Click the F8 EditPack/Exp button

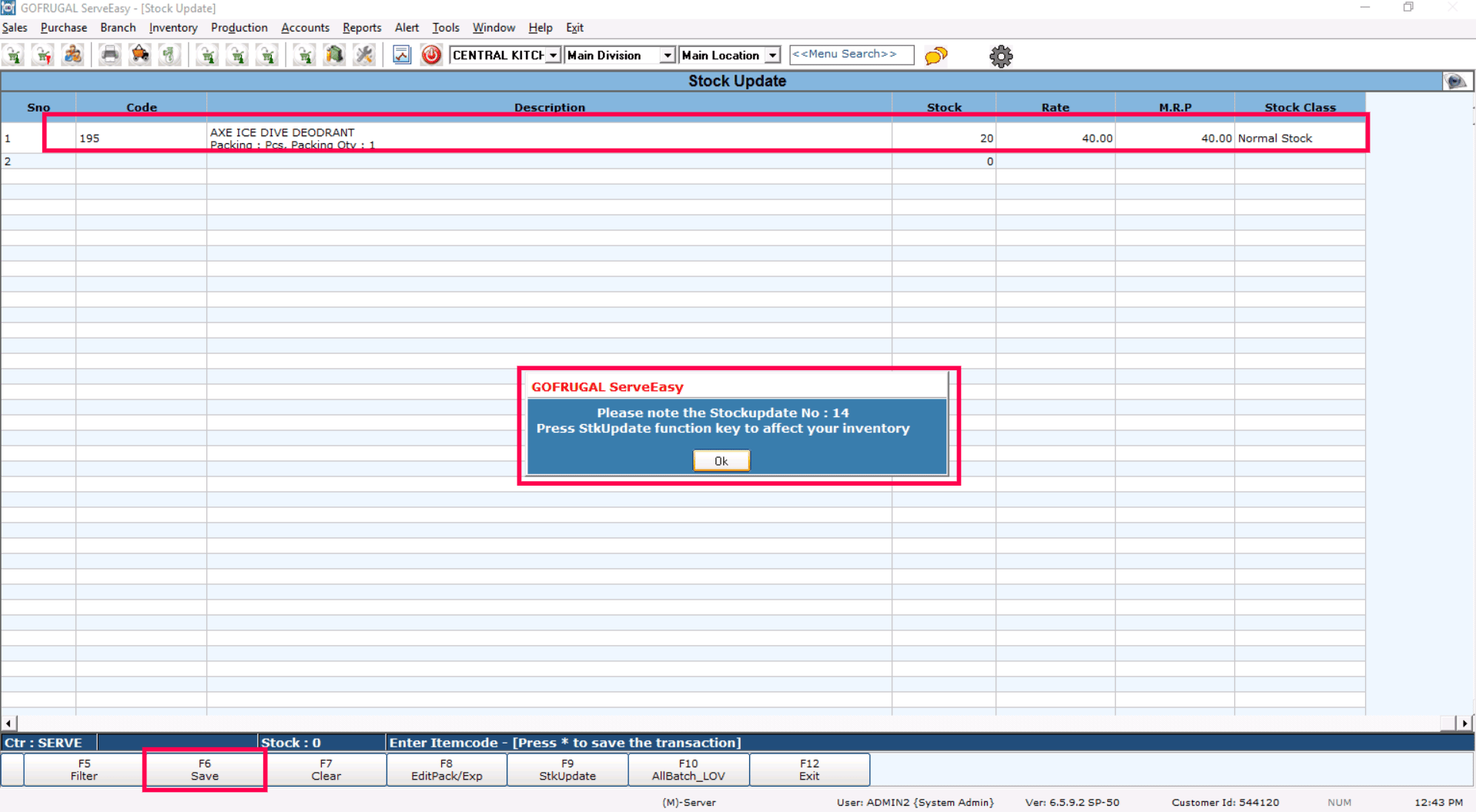pyautogui.click(x=447, y=770)
